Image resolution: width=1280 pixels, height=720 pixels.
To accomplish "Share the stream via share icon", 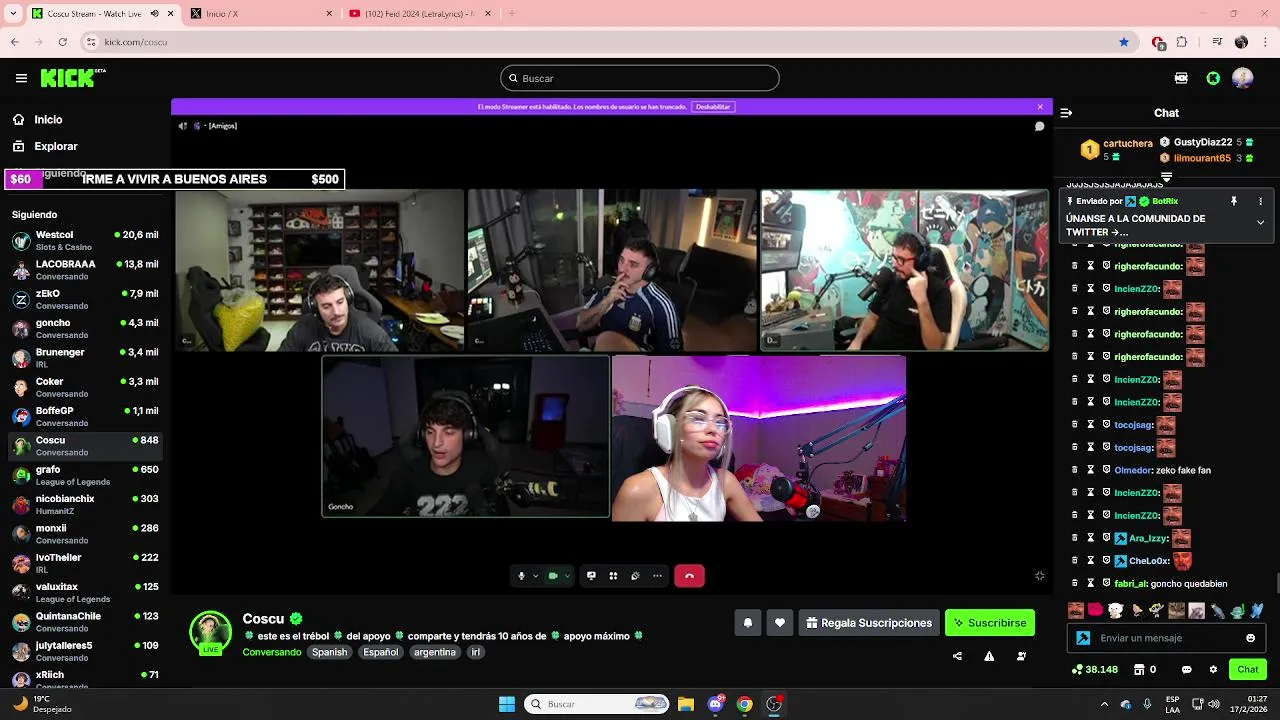I will click(x=957, y=656).
